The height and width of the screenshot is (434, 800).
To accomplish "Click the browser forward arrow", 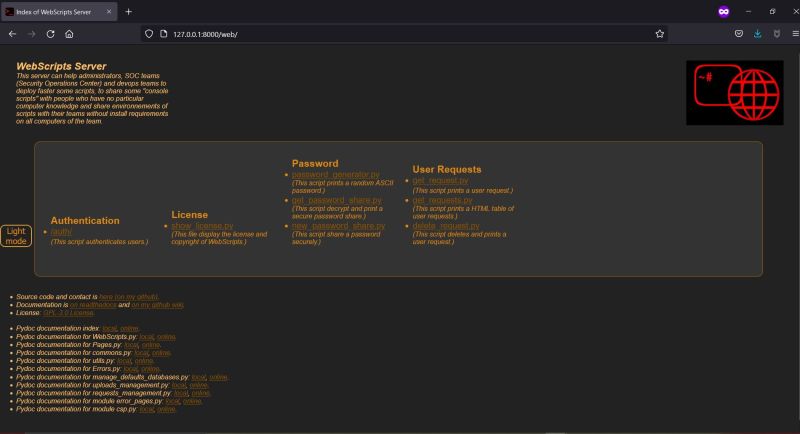I will (x=32, y=34).
